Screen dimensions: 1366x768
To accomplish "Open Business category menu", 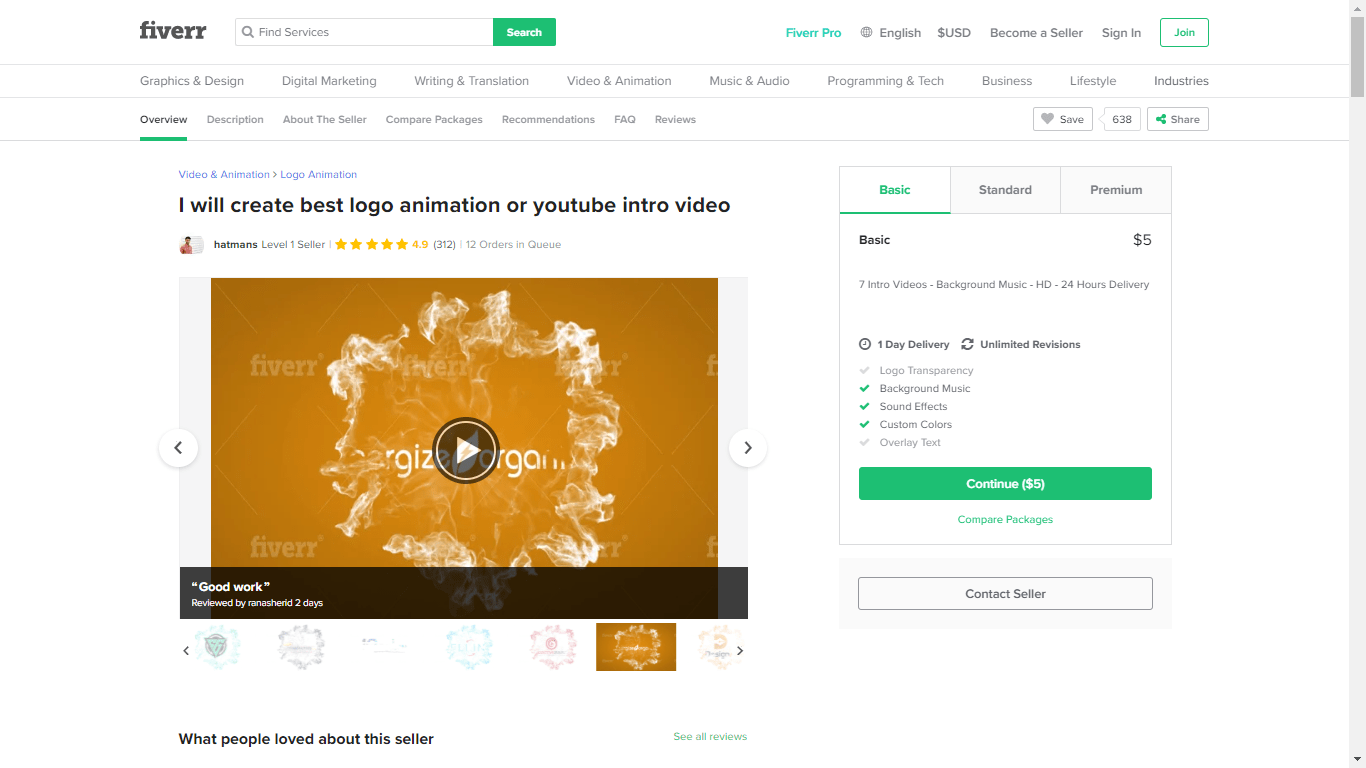I will 1007,81.
